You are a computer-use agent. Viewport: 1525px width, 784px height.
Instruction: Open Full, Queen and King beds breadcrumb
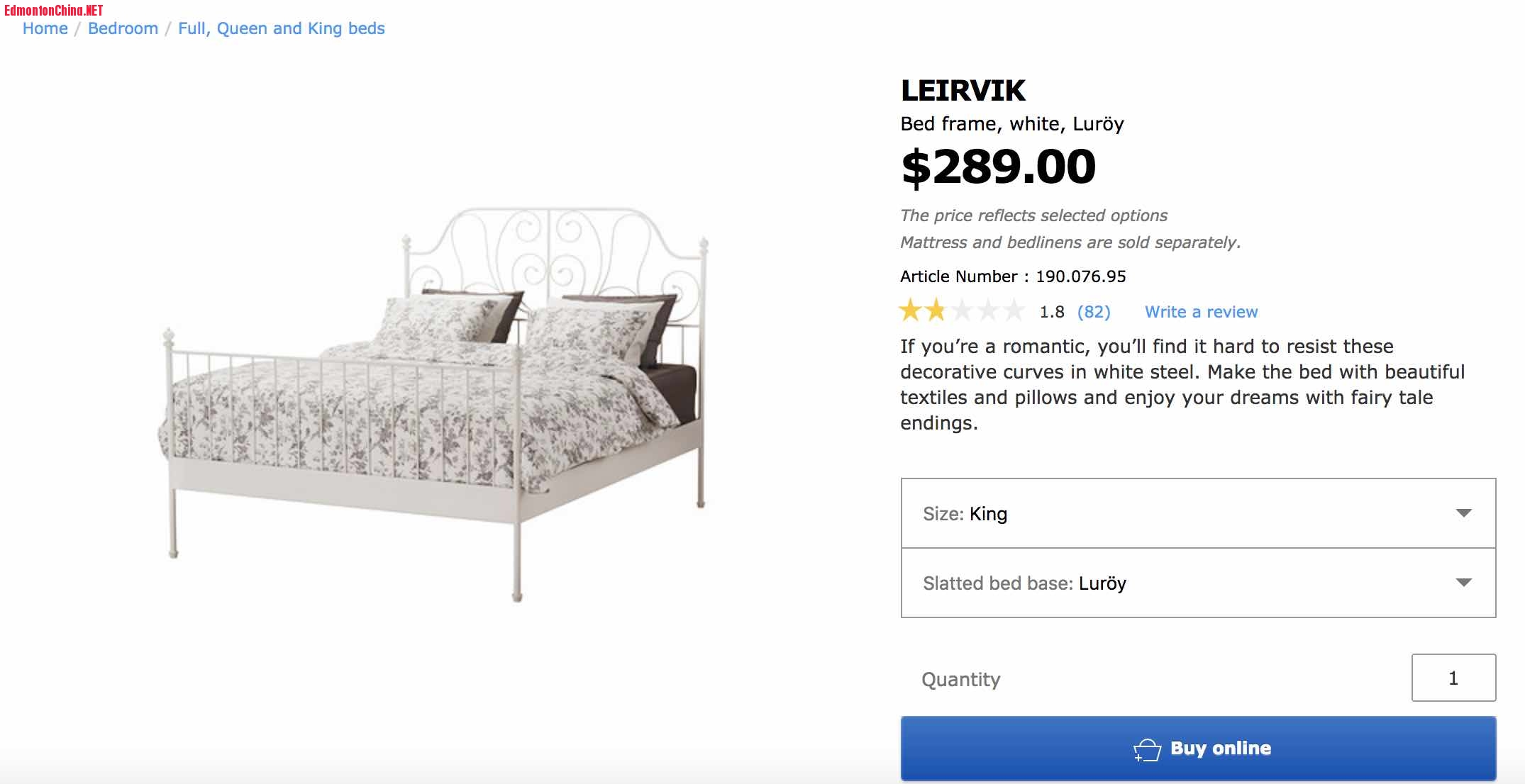[x=281, y=28]
